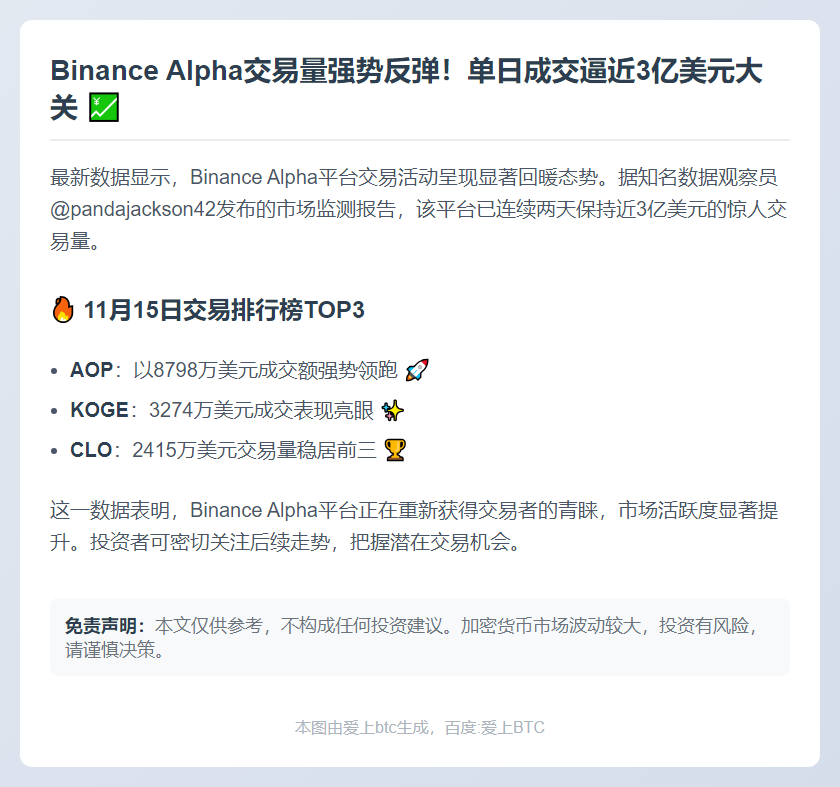Click the bullet dot before KOGE
This screenshot has height=787, width=840.
[54, 411]
